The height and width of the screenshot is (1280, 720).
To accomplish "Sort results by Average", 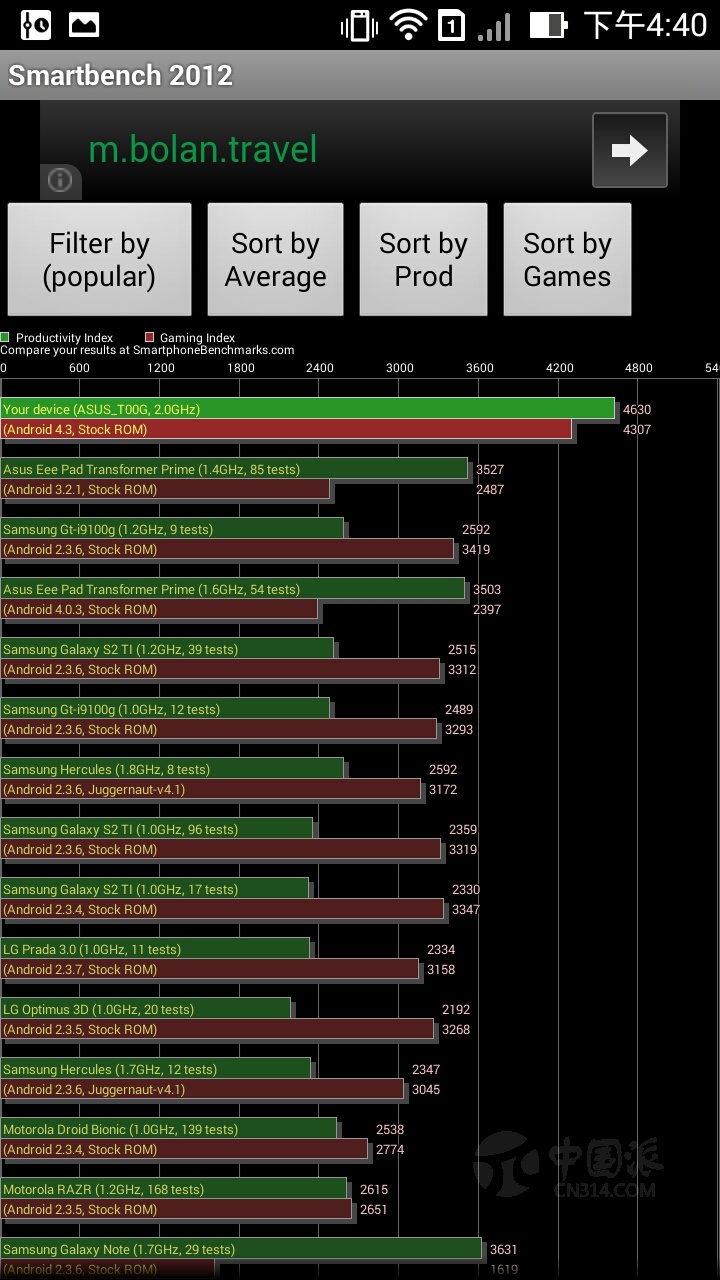I will [x=275, y=259].
